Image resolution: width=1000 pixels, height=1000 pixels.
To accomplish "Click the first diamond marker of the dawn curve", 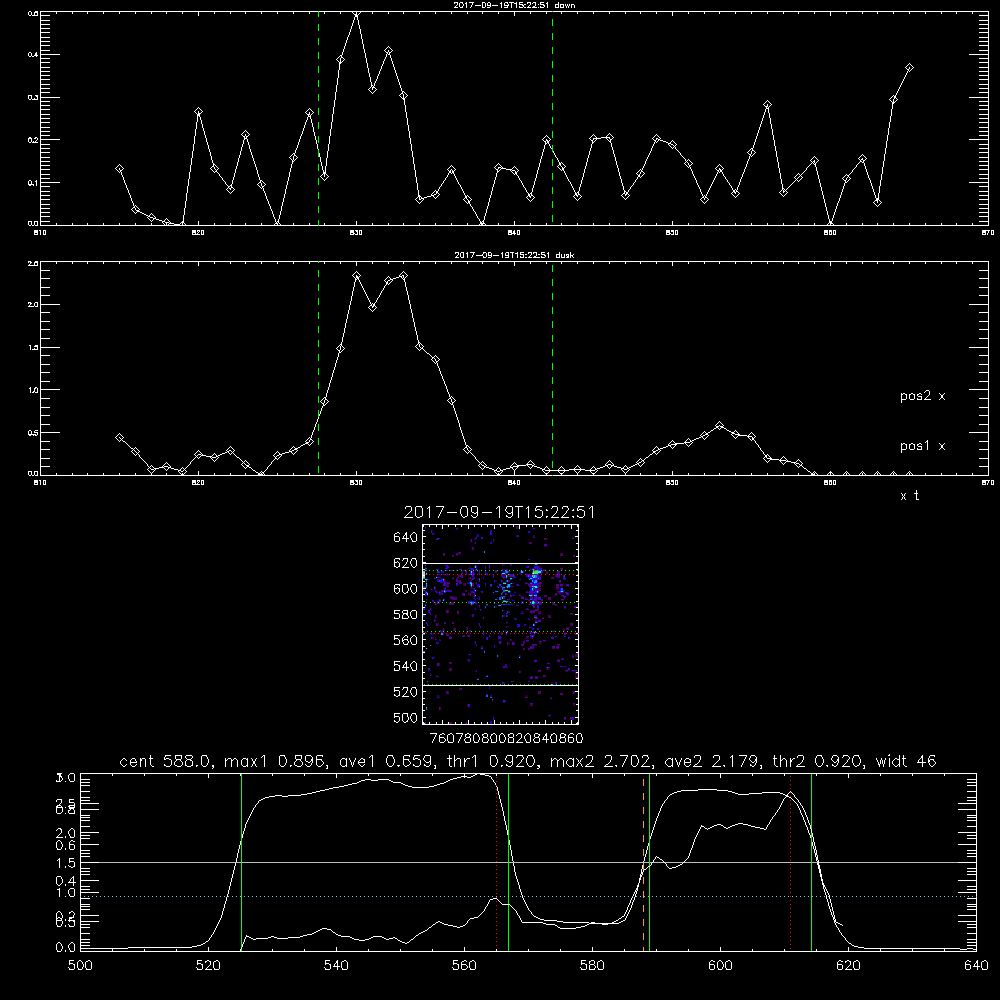I will click(x=119, y=168).
